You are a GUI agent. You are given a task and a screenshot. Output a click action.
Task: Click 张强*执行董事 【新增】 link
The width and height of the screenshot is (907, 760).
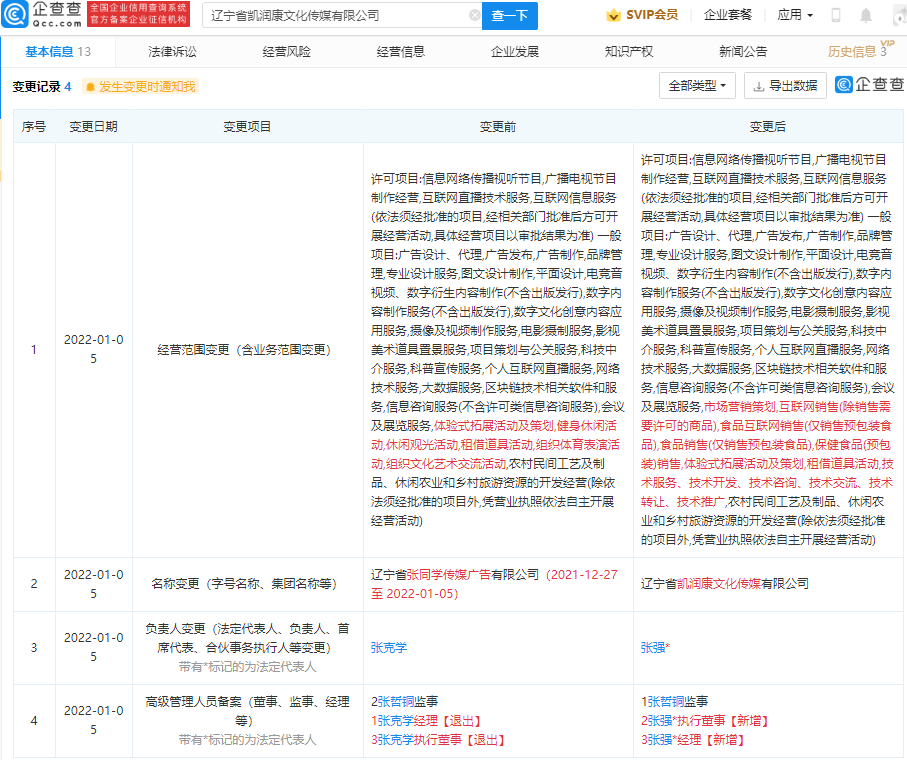[x=705, y=721]
